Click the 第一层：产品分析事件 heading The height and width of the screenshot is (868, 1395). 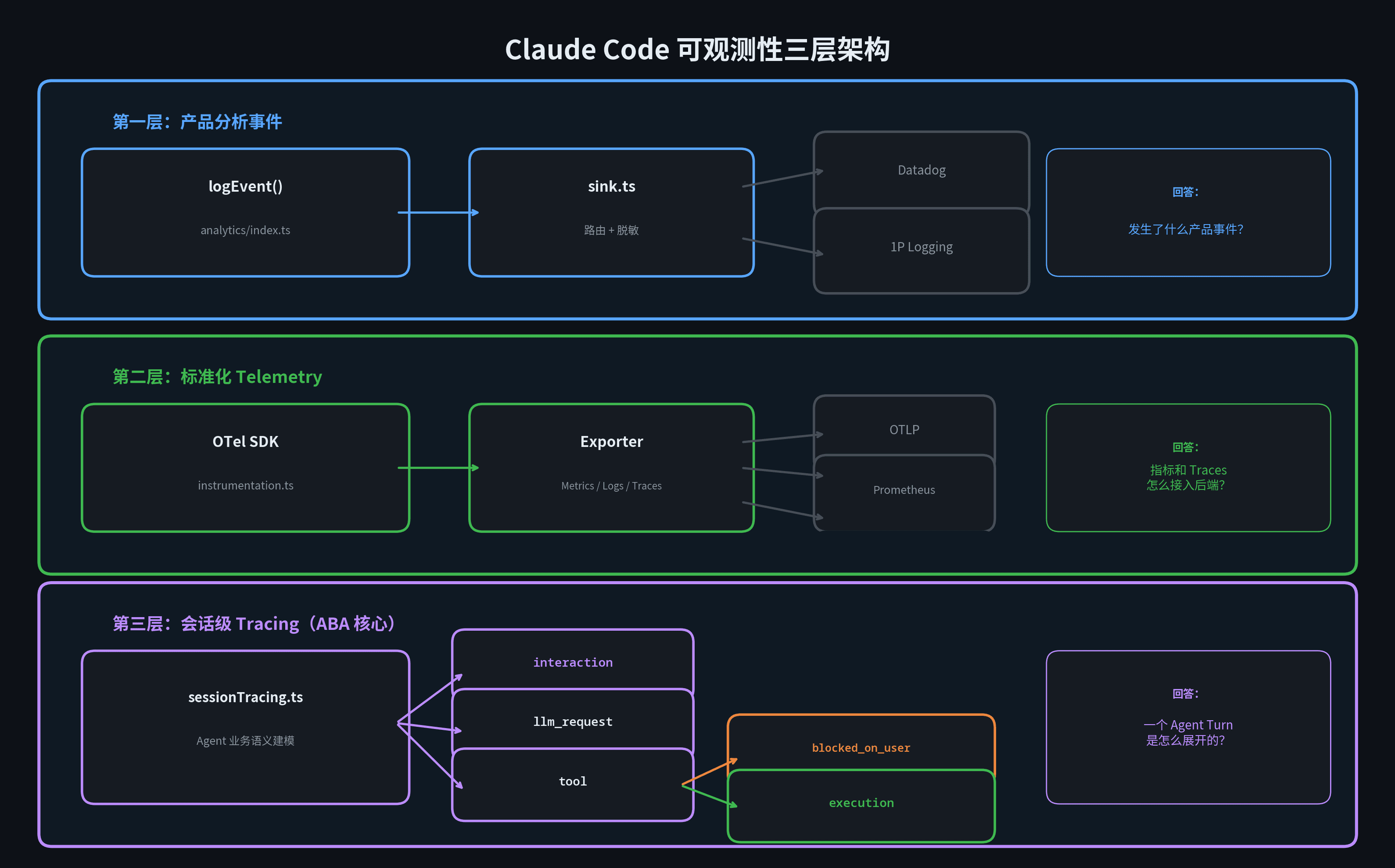click(197, 121)
